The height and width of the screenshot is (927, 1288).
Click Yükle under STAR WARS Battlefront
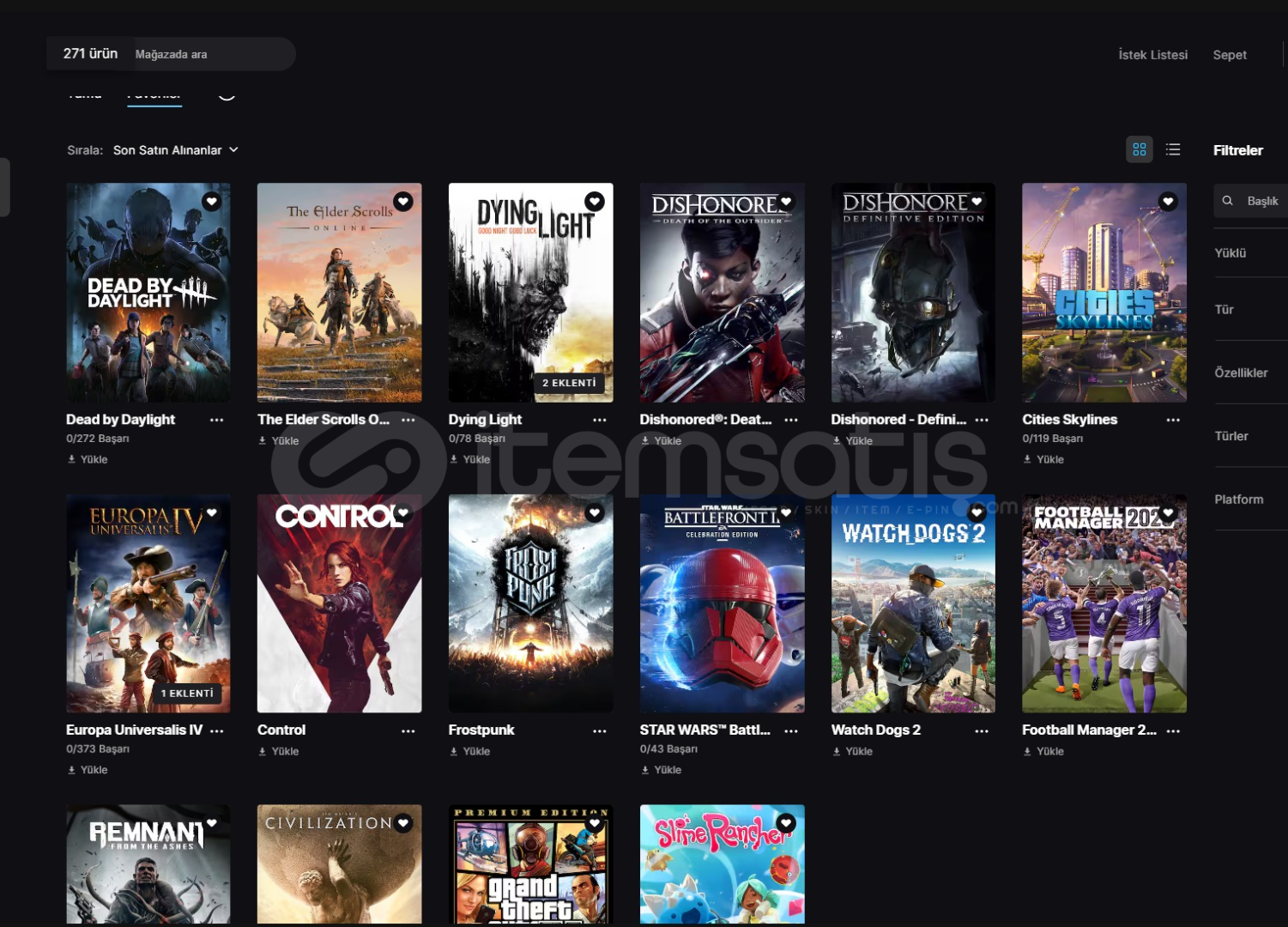coord(662,770)
